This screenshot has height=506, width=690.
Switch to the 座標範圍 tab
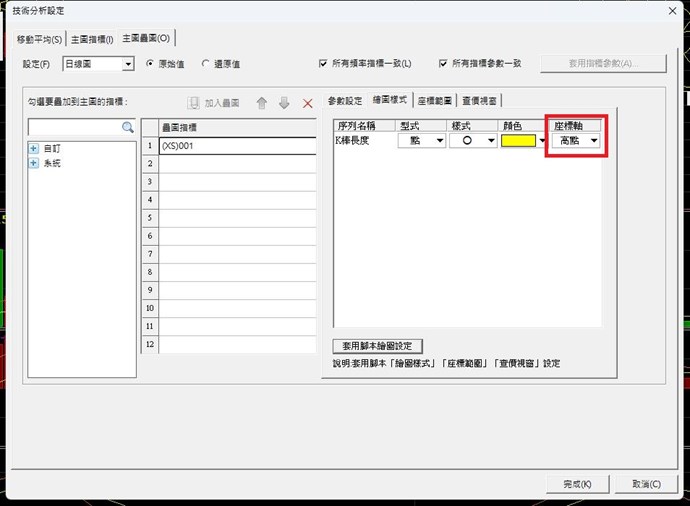click(433, 101)
